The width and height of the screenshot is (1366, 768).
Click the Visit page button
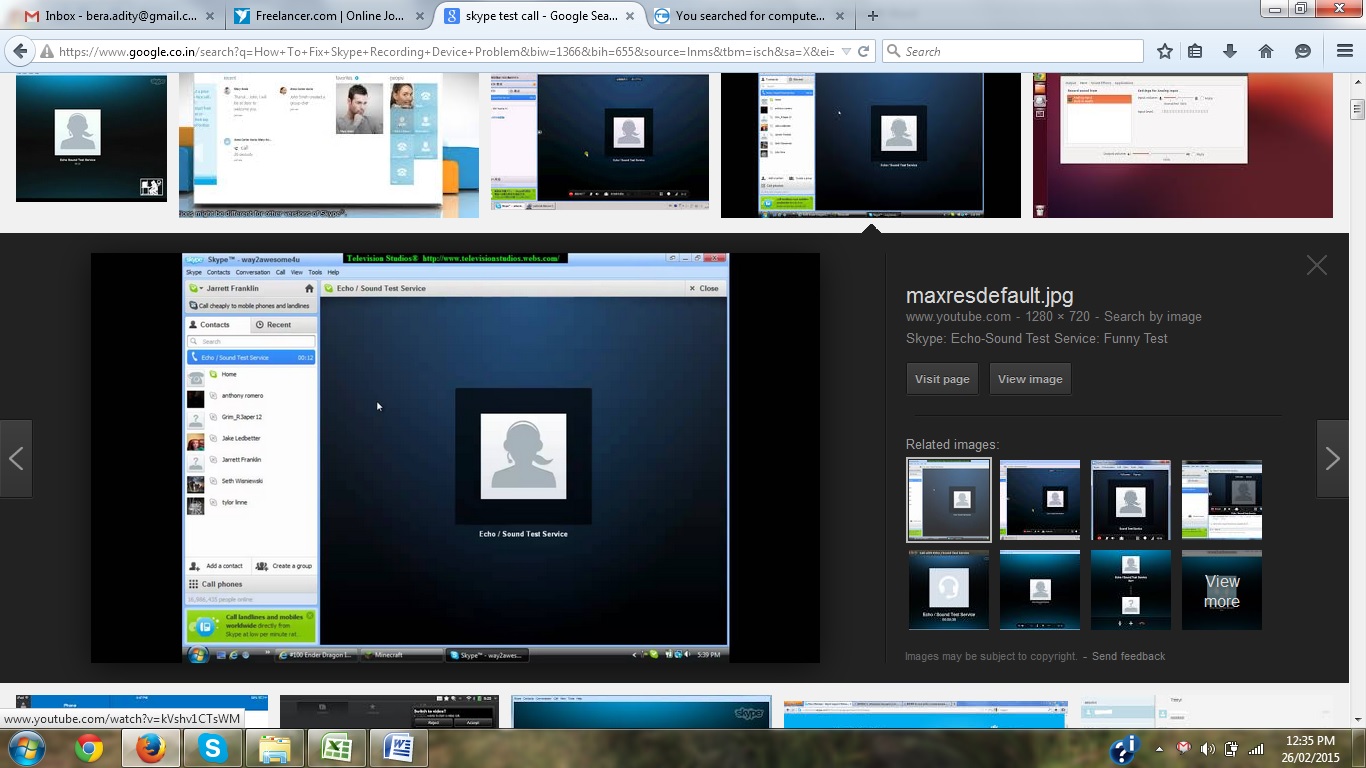click(942, 379)
